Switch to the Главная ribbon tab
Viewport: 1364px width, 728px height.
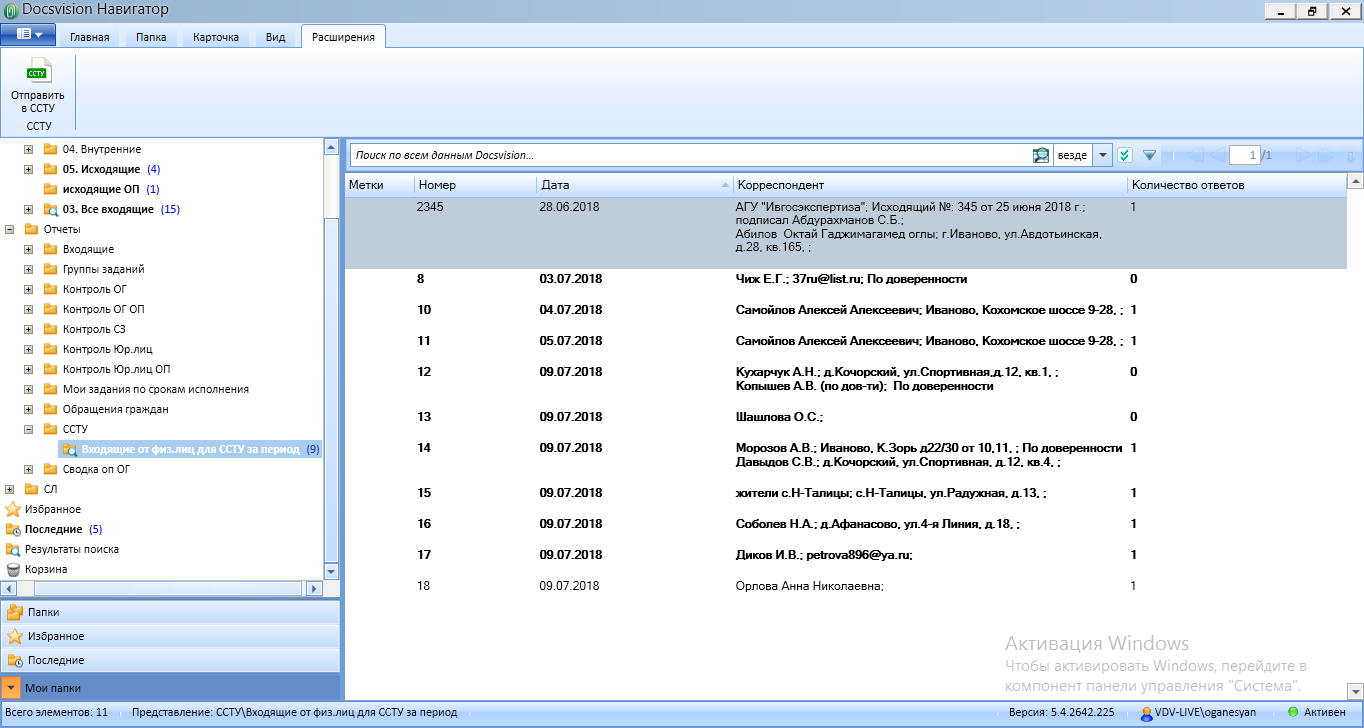(x=89, y=37)
